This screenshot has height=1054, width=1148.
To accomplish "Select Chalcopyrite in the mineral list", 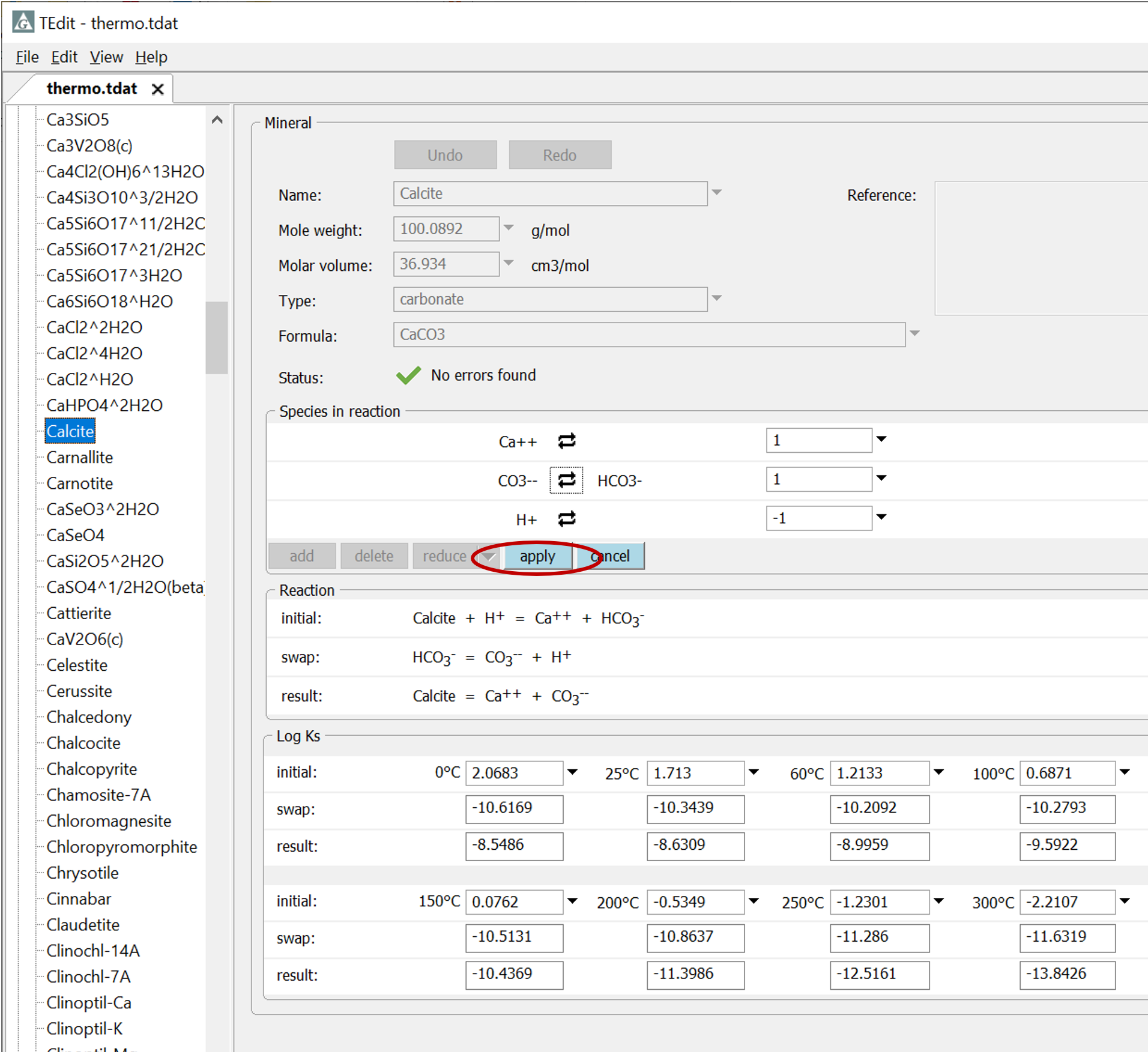I will click(x=92, y=769).
